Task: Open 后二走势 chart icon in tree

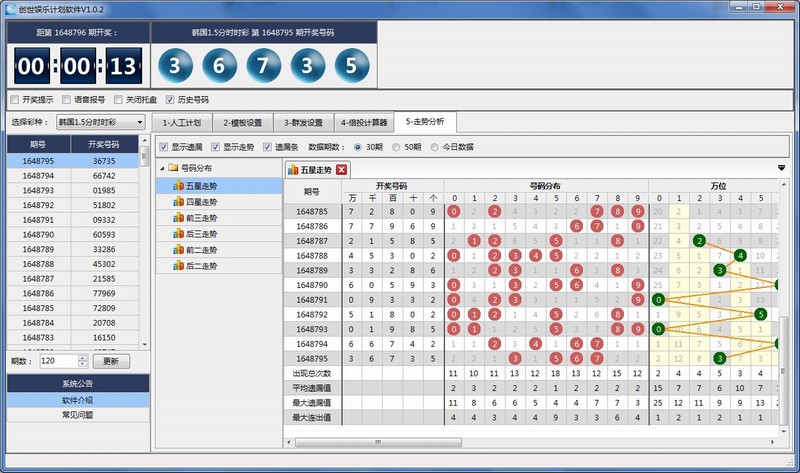Action: (179, 265)
